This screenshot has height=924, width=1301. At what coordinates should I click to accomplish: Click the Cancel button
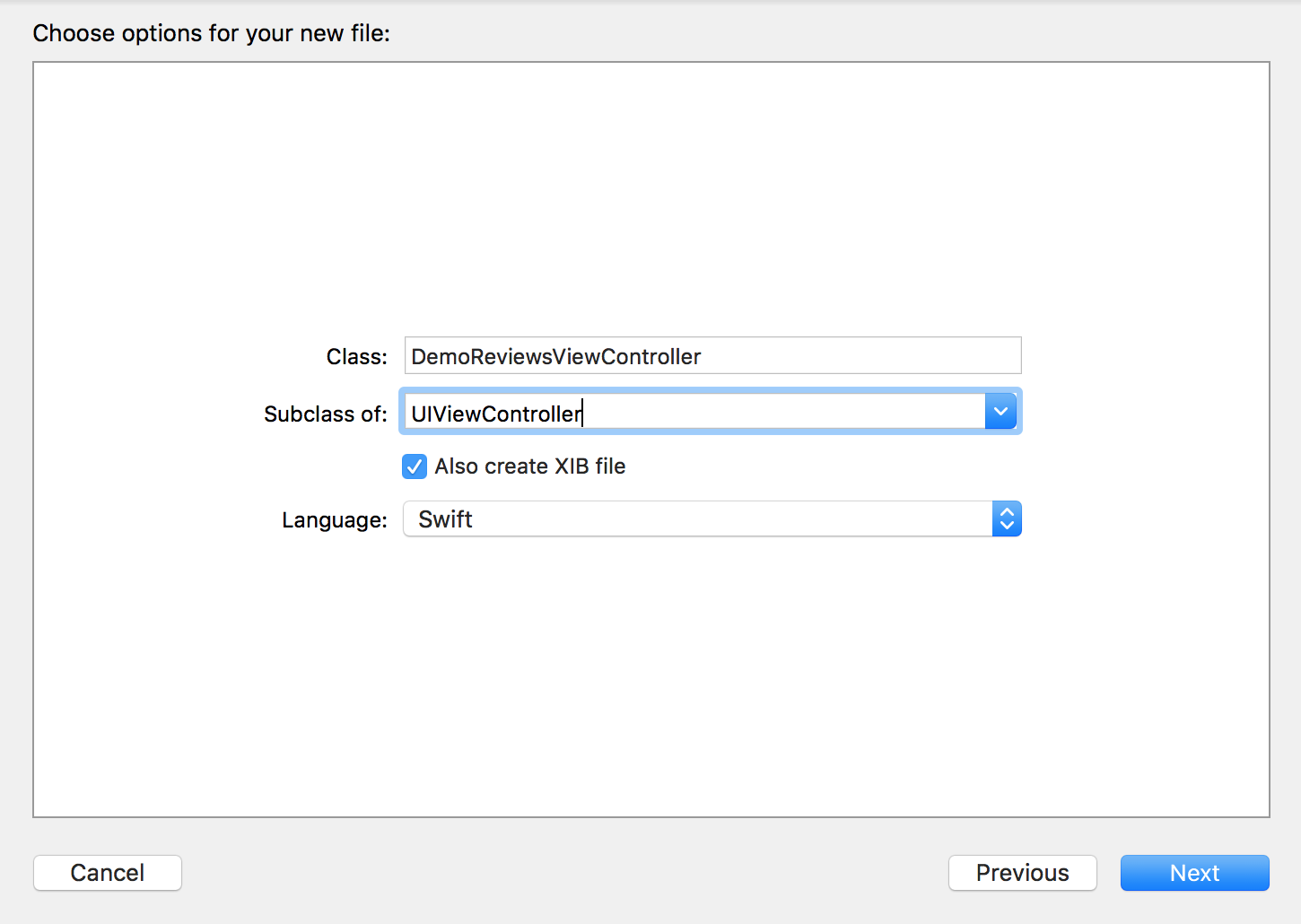point(108,873)
